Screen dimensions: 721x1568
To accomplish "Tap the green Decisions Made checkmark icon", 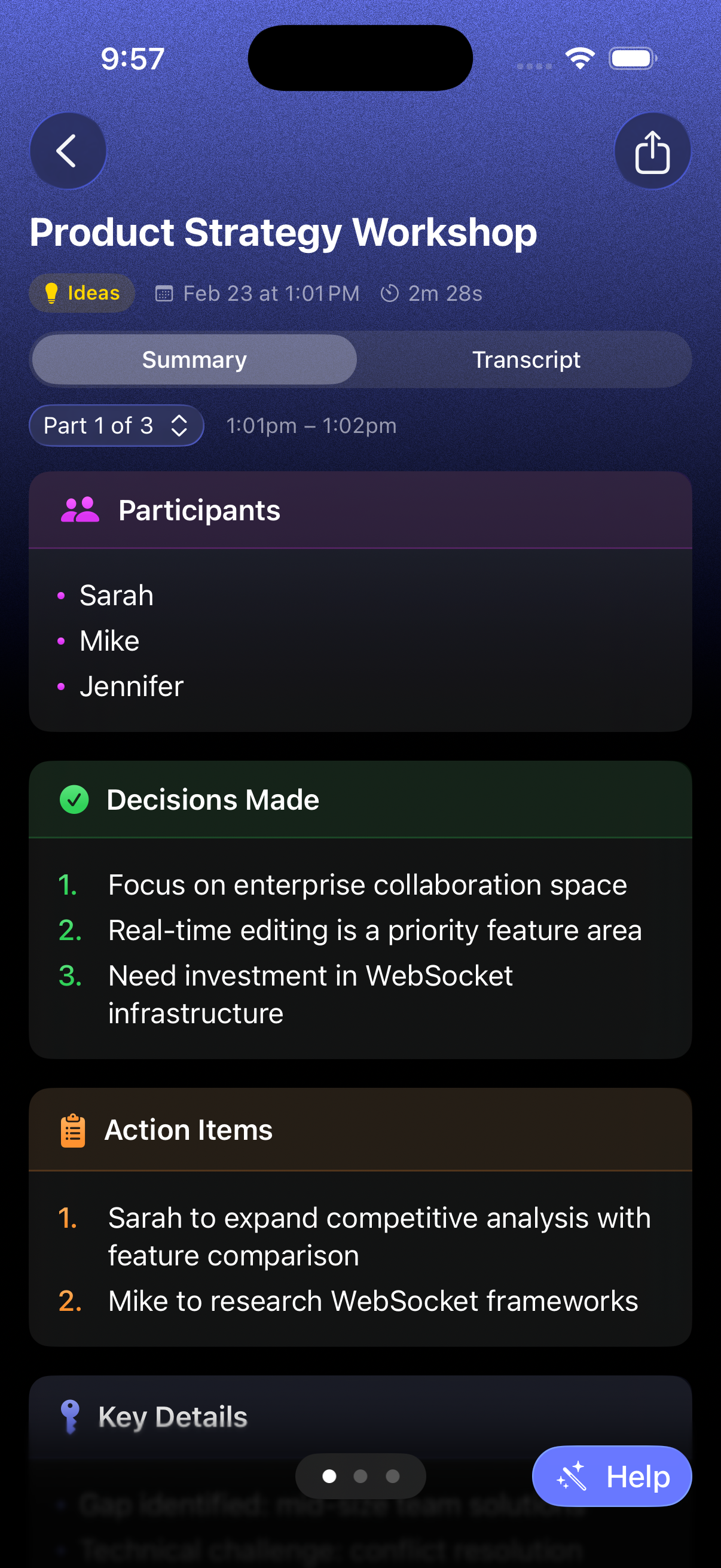I will point(74,799).
